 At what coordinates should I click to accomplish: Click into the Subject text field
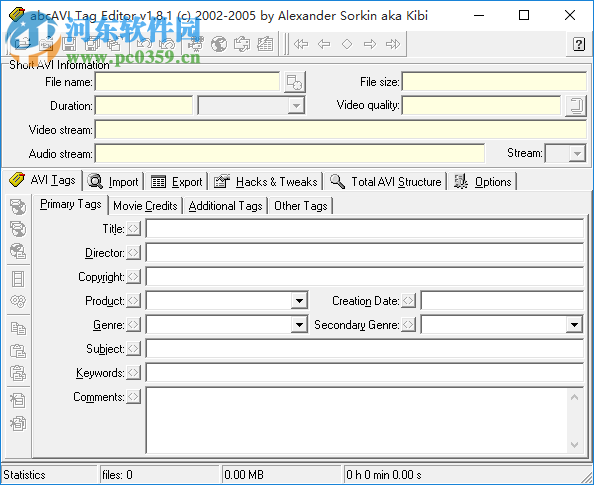(365, 349)
